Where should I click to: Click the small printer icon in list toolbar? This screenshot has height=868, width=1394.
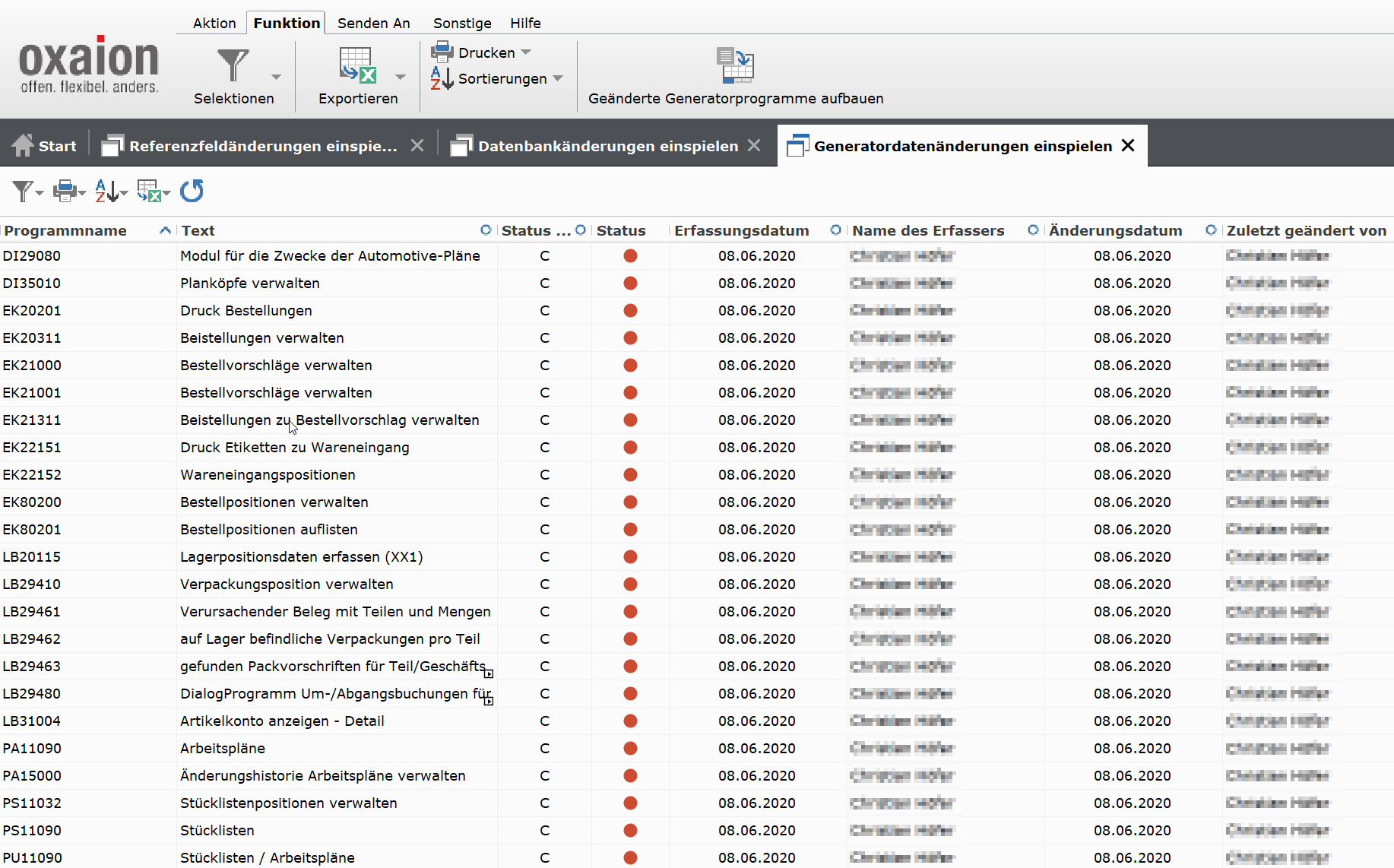[x=65, y=191]
